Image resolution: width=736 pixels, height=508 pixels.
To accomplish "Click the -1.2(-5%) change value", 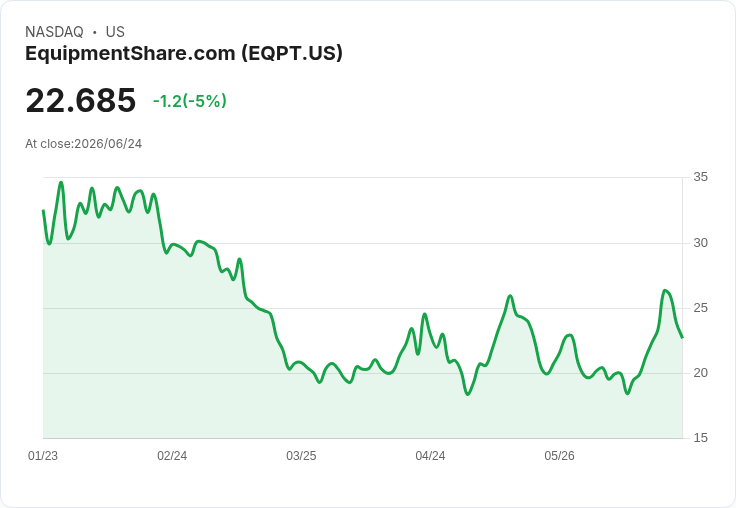I will point(190,101).
